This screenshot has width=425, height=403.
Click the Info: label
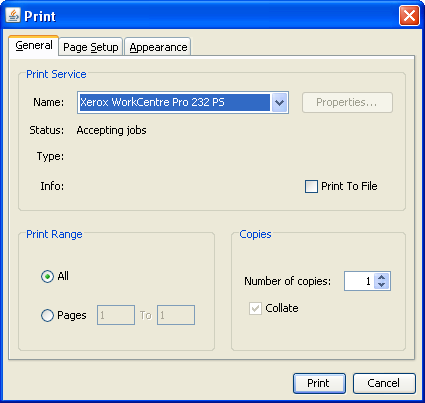point(52,186)
